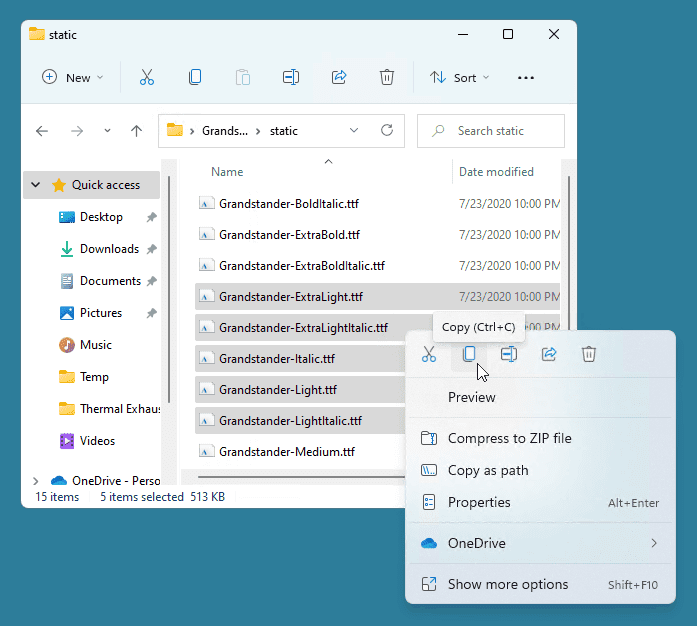This screenshot has height=626, width=697.
Task: Click the file list horizontal scrollbar
Action: pyautogui.click(x=301, y=477)
